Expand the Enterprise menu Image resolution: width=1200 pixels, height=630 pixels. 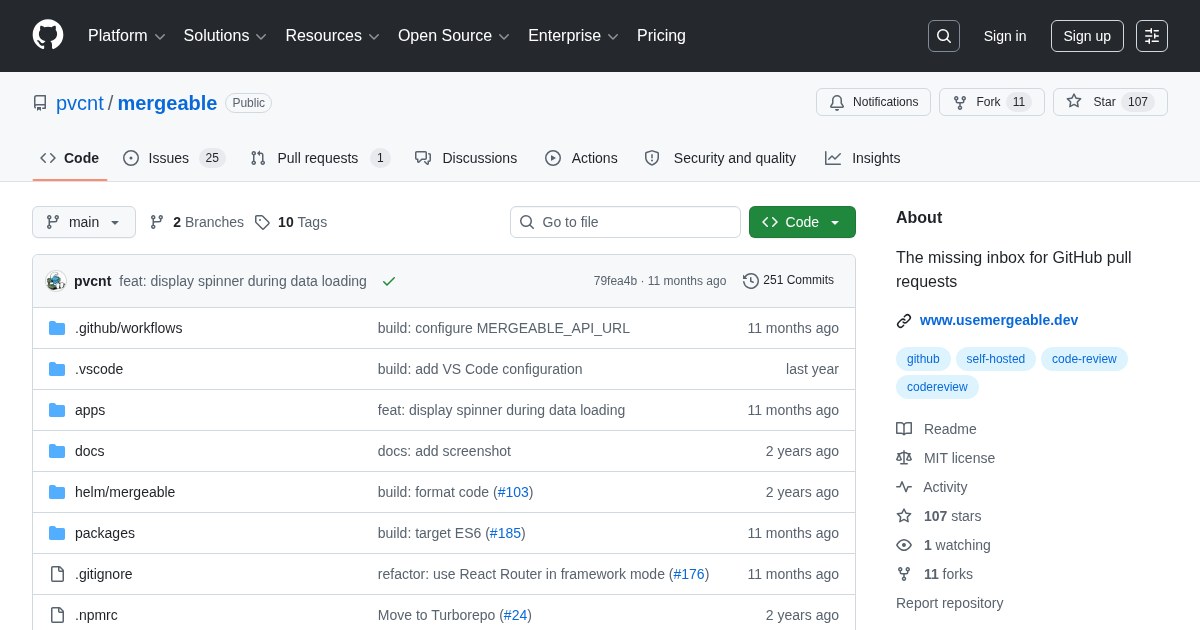574,36
